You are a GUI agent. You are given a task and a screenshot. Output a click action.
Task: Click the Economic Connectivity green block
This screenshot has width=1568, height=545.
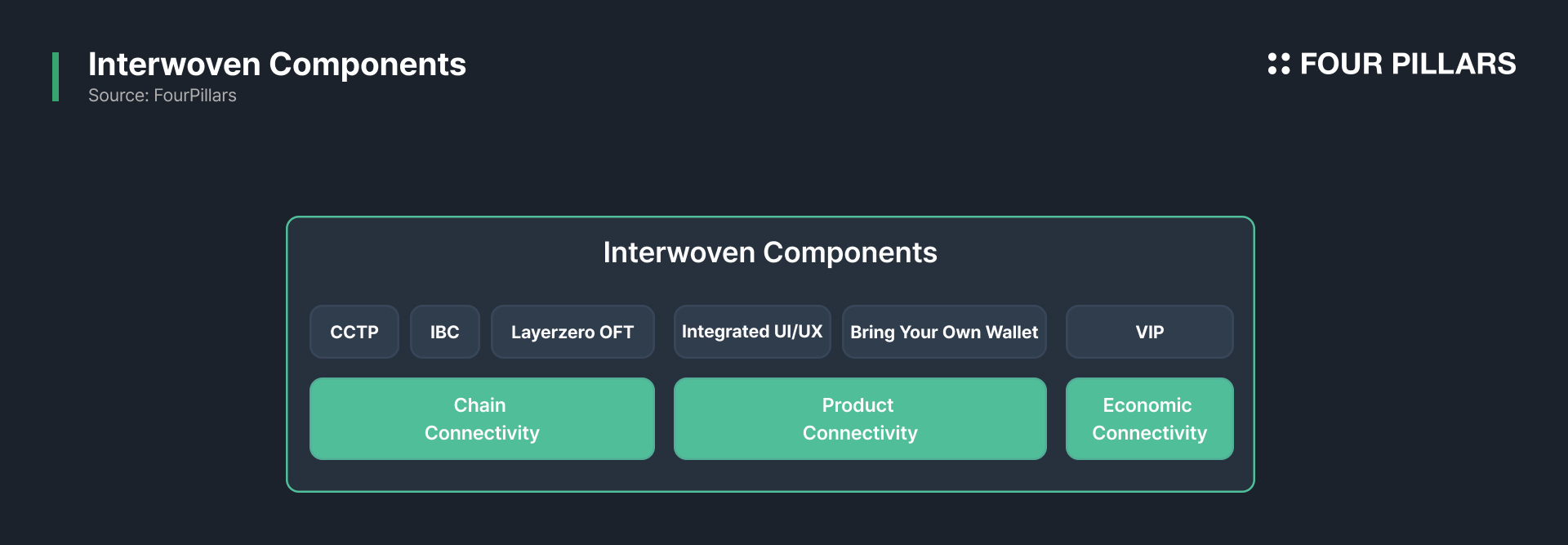[x=1150, y=418]
